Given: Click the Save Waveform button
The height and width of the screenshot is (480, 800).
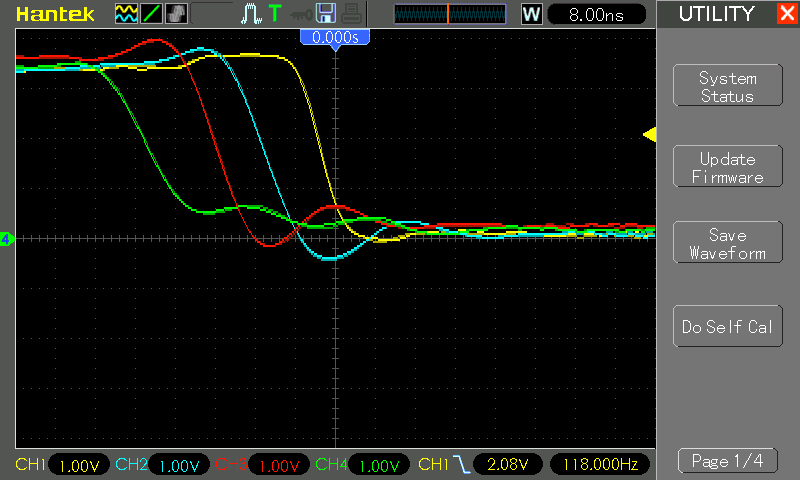Looking at the screenshot, I should [x=728, y=242].
